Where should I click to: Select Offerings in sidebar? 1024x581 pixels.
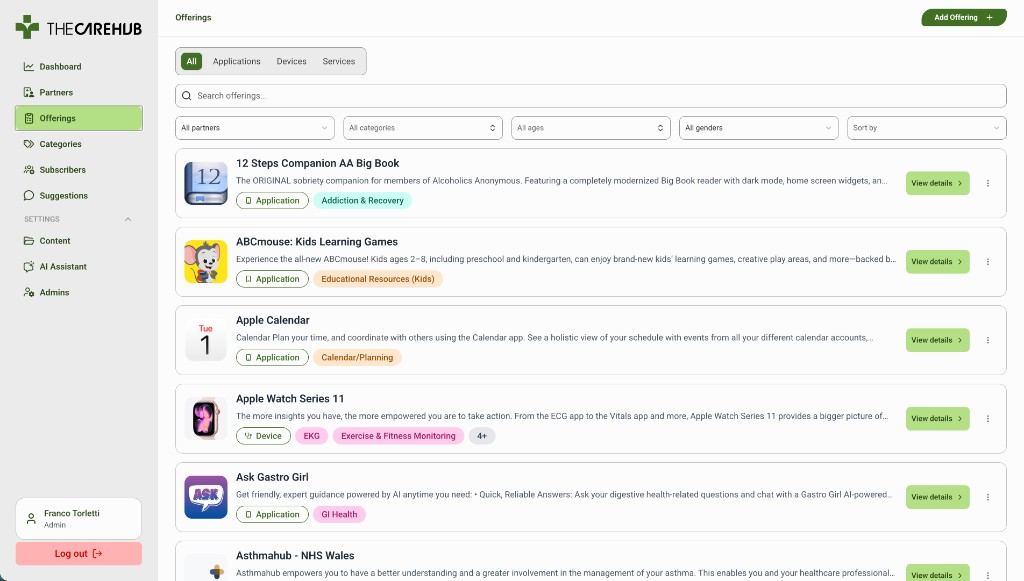(x=78, y=118)
